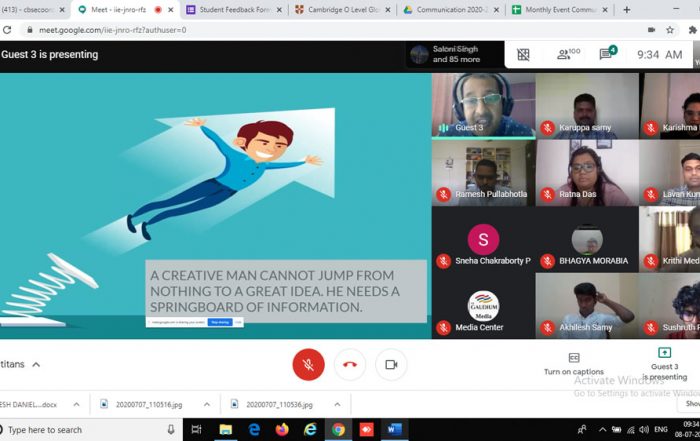Image resolution: width=700 pixels, height=441 pixels.
Task: Turn off the camera button
Action: [x=391, y=364]
